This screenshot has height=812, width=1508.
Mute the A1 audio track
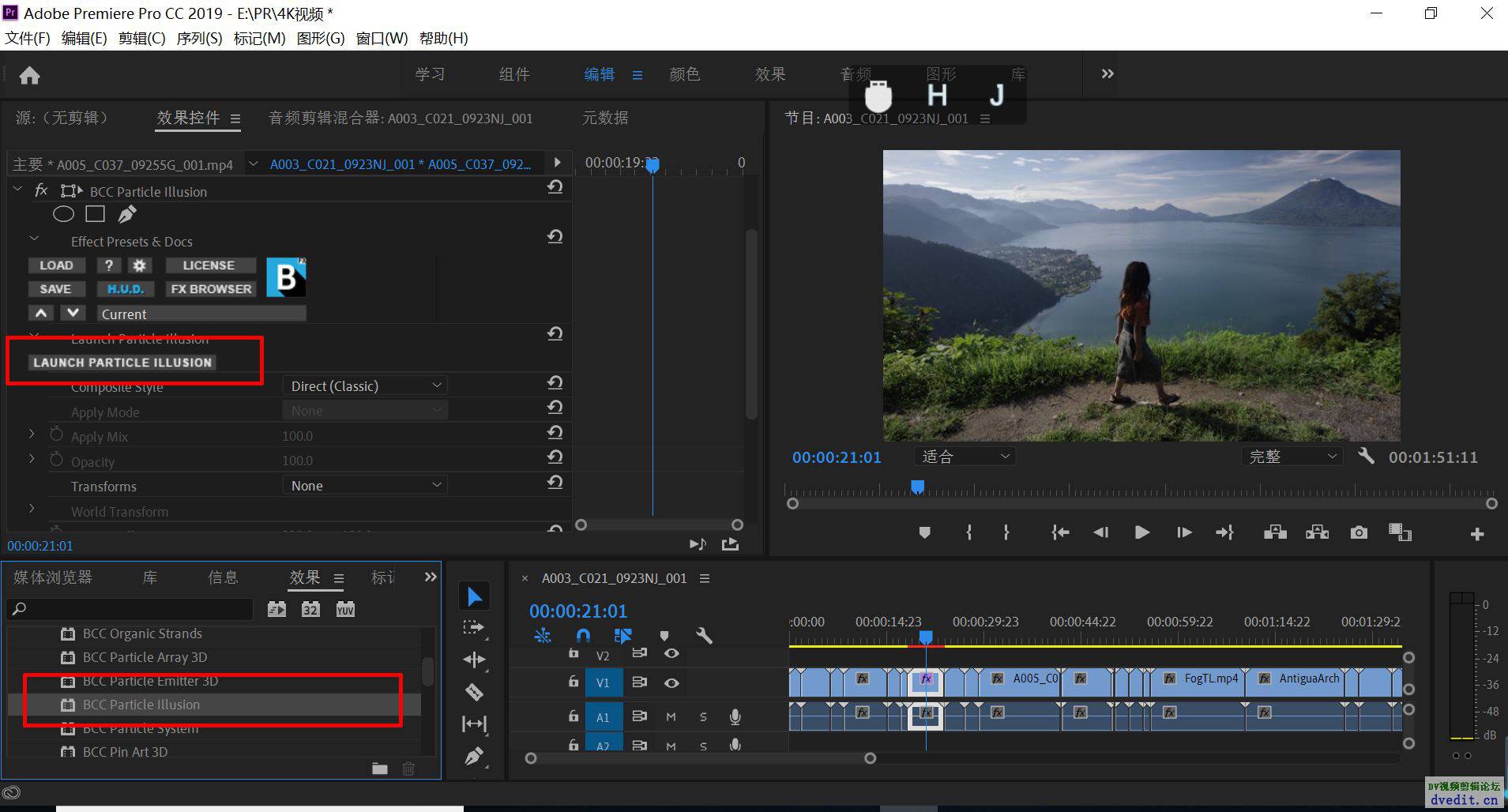point(671,716)
